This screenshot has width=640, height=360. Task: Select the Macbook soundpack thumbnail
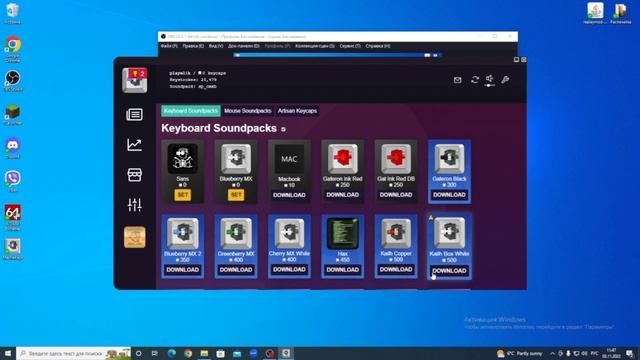(289, 159)
